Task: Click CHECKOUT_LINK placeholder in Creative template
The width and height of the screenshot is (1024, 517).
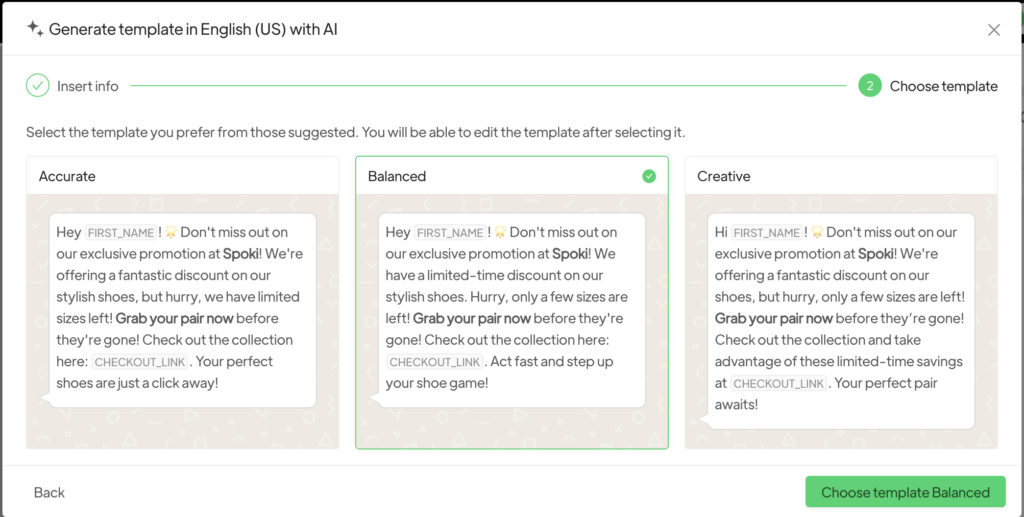Action: click(x=779, y=384)
